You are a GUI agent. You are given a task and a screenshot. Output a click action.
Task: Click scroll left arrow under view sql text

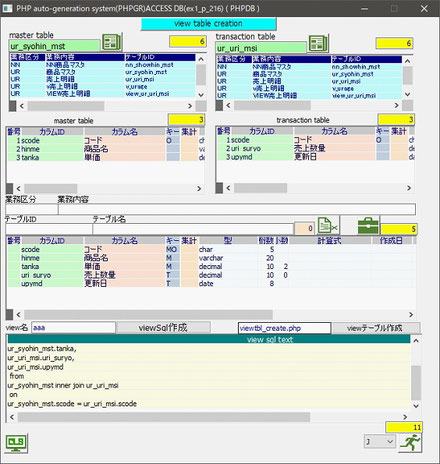point(12,417)
